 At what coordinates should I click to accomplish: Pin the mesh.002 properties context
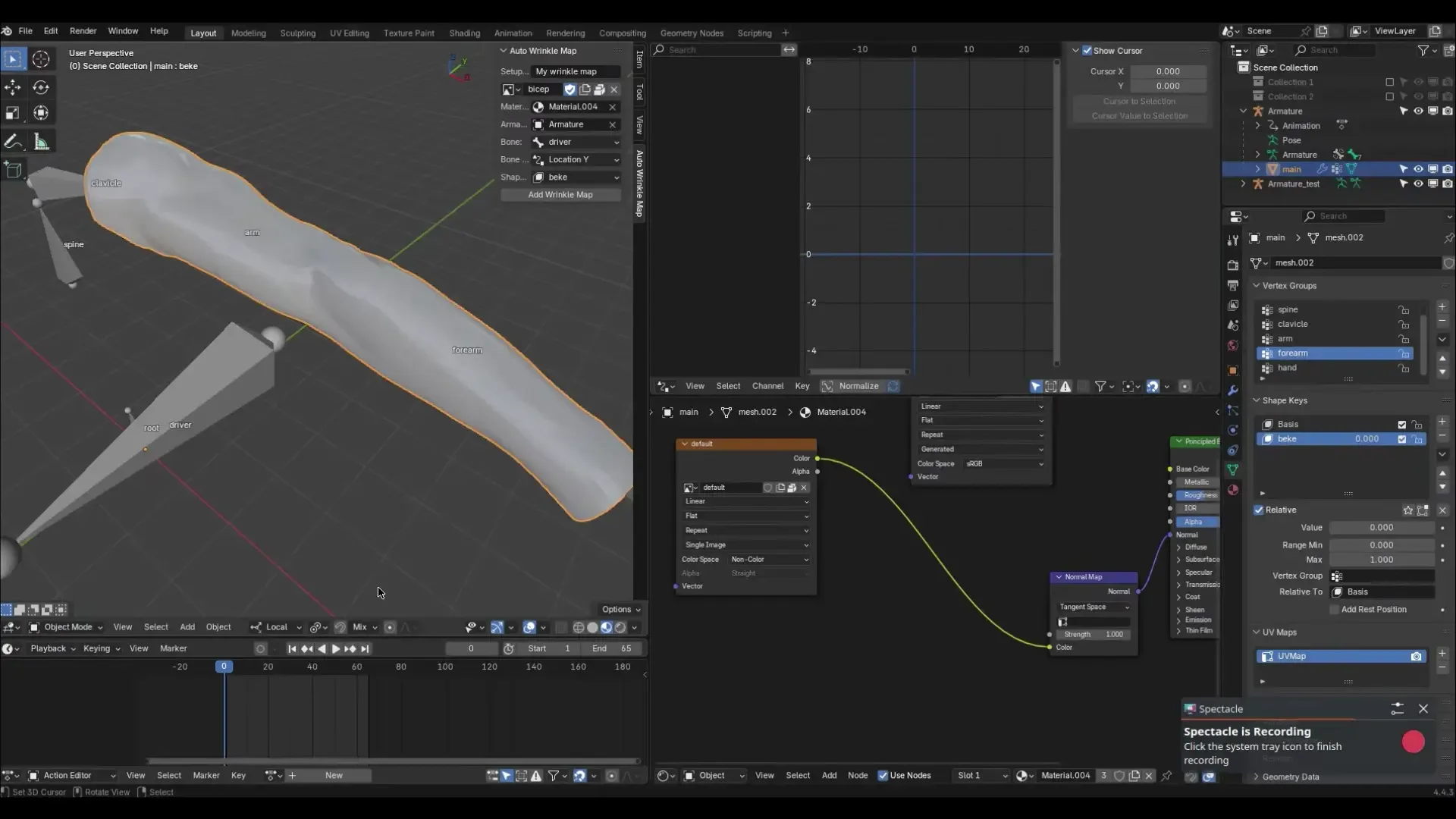pos(1448,238)
